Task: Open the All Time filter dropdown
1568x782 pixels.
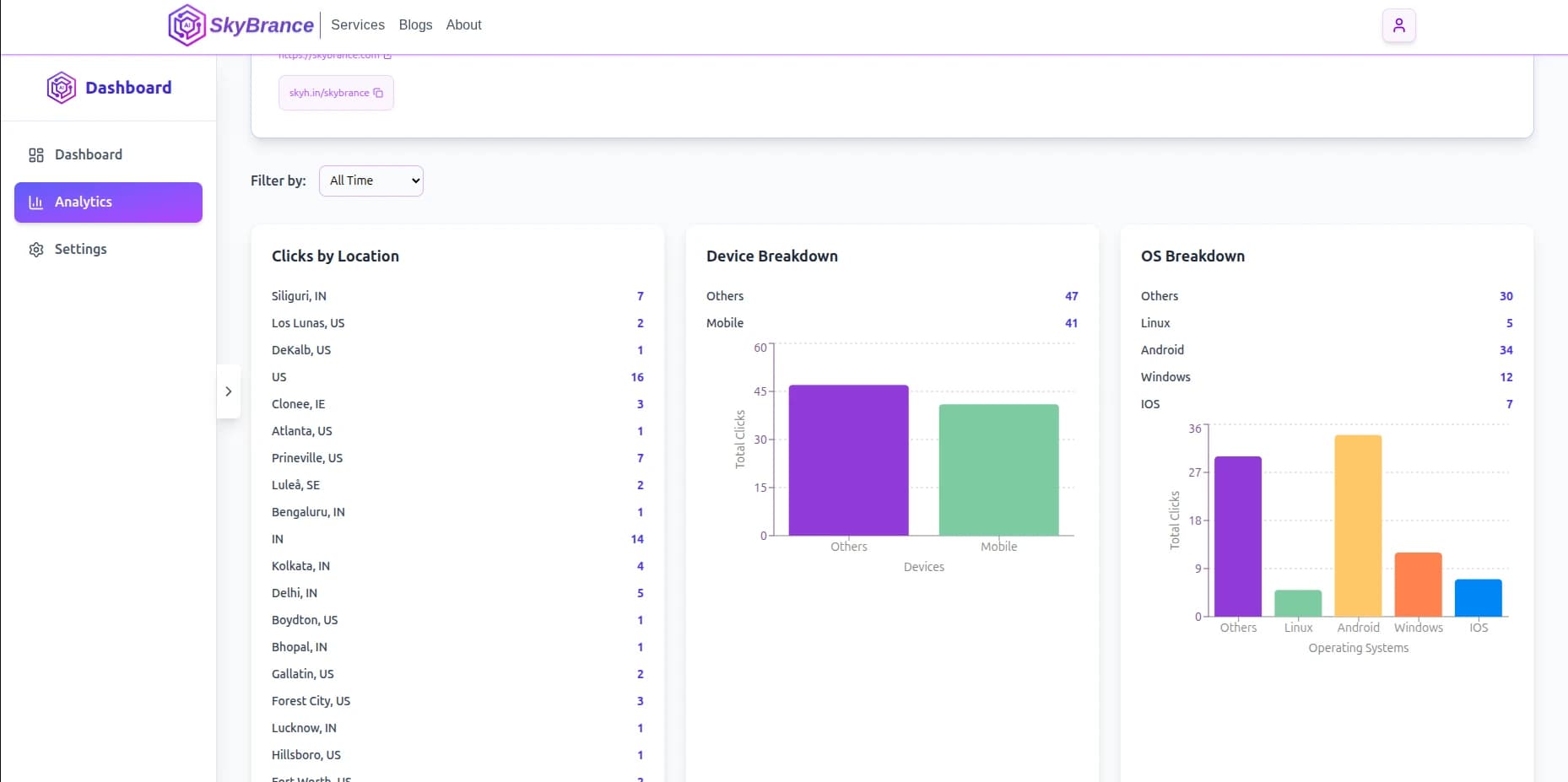Action: point(371,181)
